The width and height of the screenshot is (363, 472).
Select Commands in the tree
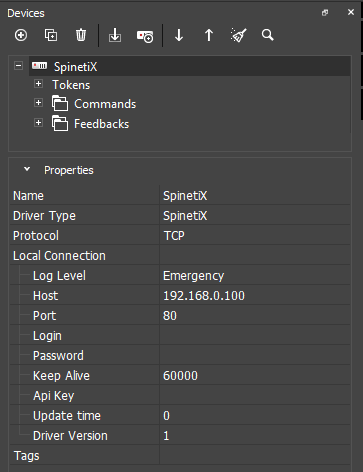[105, 104]
